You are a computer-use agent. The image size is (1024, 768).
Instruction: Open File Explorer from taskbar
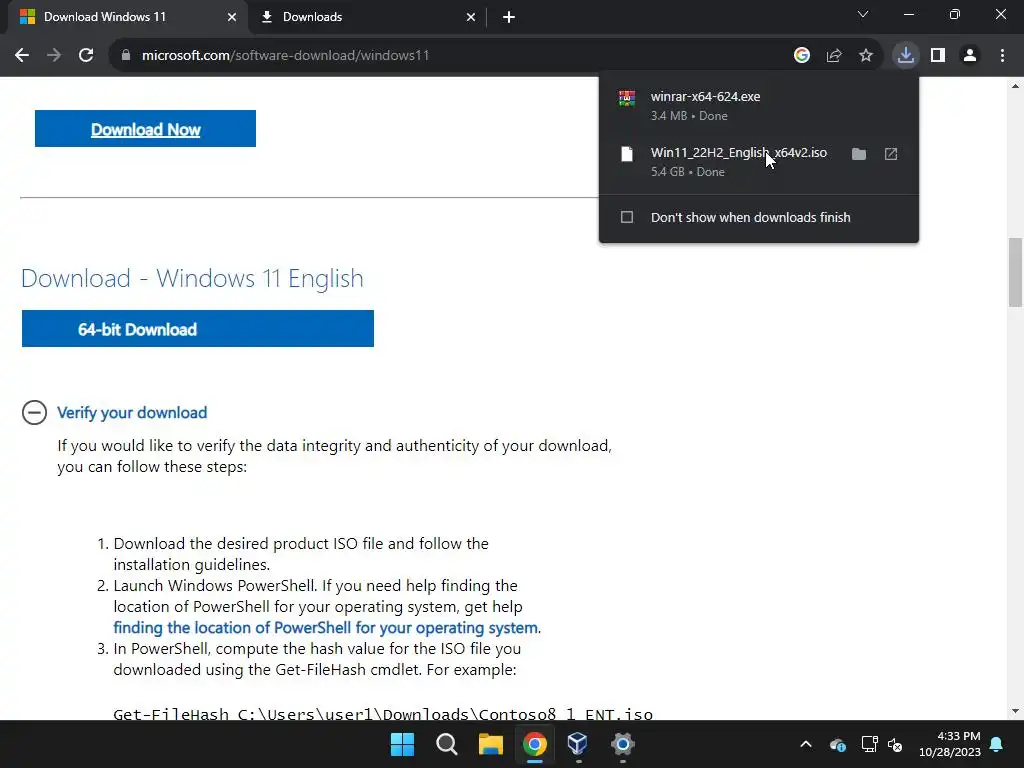(x=490, y=744)
